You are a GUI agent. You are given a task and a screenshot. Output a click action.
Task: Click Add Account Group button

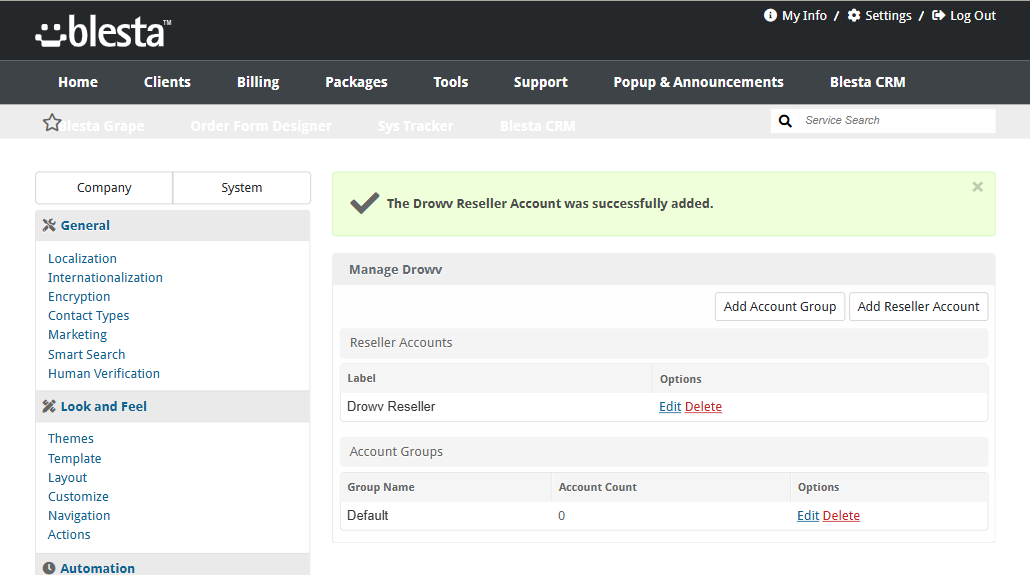coord(780,307)
